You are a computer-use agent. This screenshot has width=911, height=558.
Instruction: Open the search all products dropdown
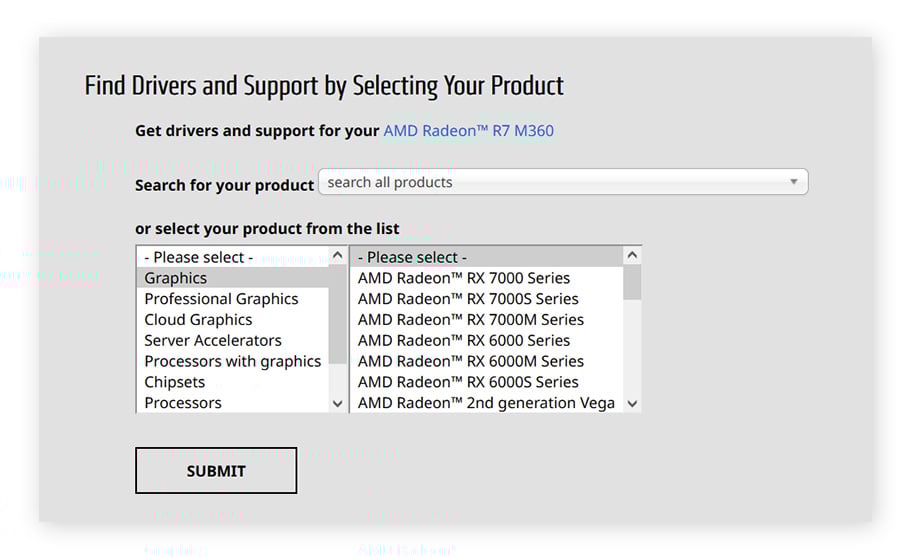click(x=562, y=182)
